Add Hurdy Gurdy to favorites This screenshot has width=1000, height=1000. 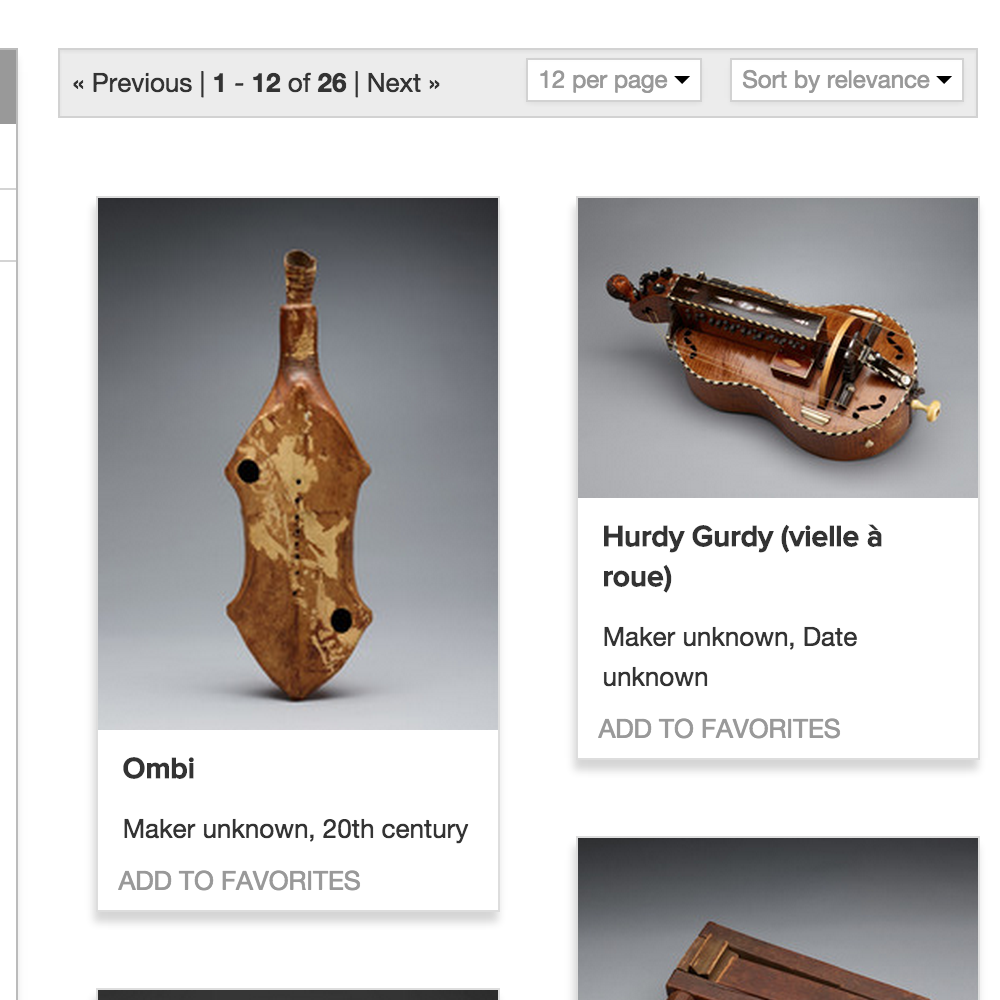click(x=719, y=729)
